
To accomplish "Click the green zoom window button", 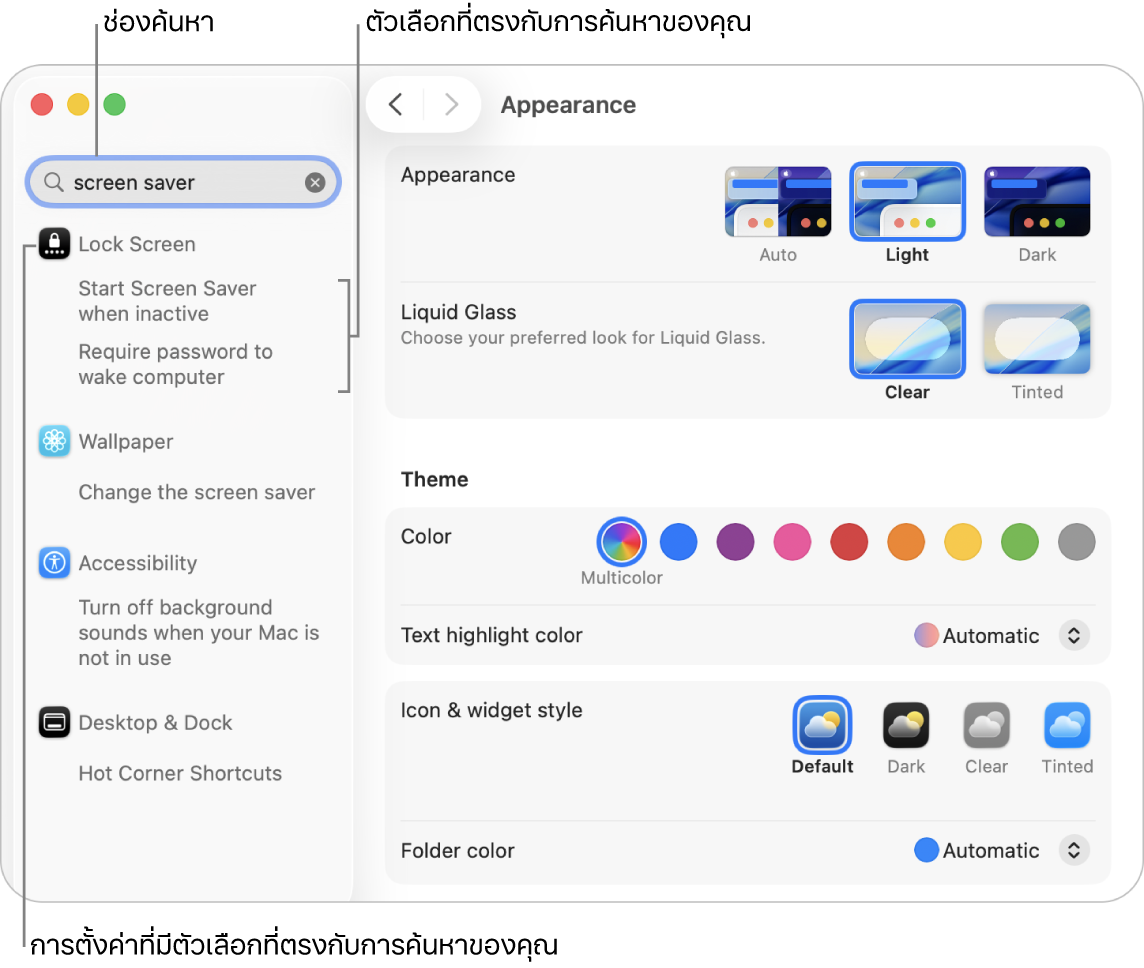I will (115, 104).
